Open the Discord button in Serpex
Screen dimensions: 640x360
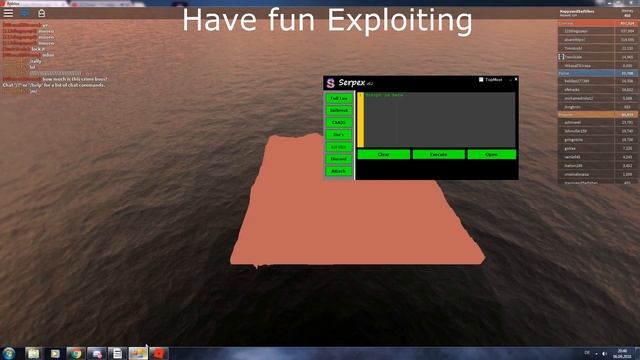[x=339, y=159]
